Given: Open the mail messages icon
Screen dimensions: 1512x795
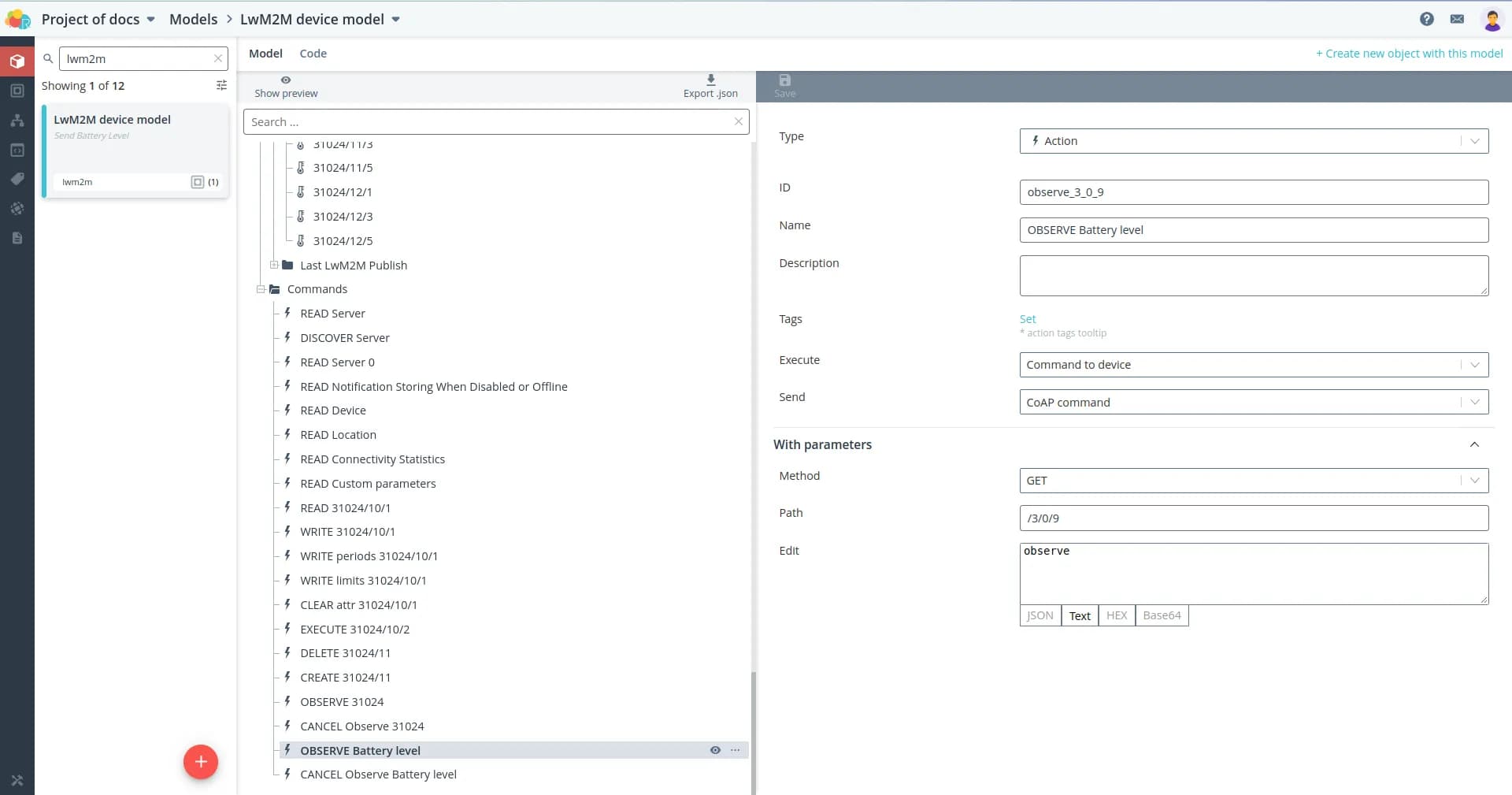Looking at the screenshot, I should click(x=1457, y=19).
